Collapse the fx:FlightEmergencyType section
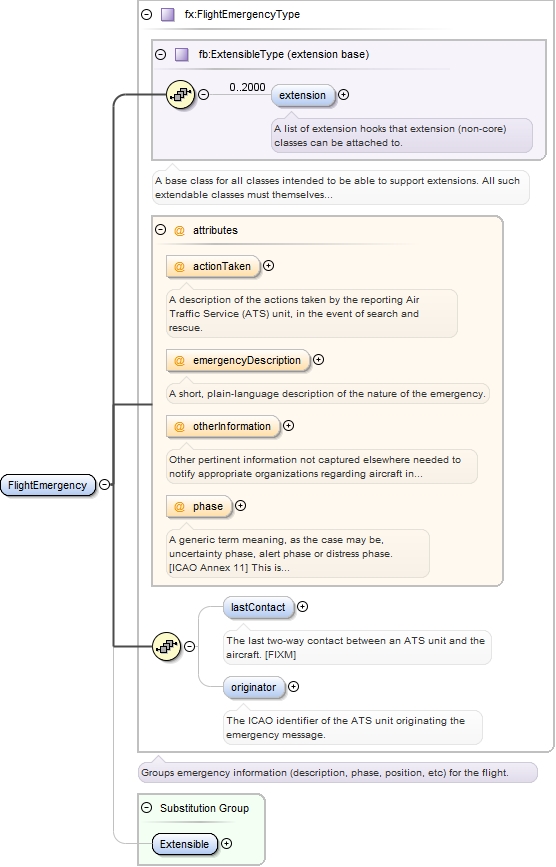Viewport: 556px width, 867px height. coord(146,14)
